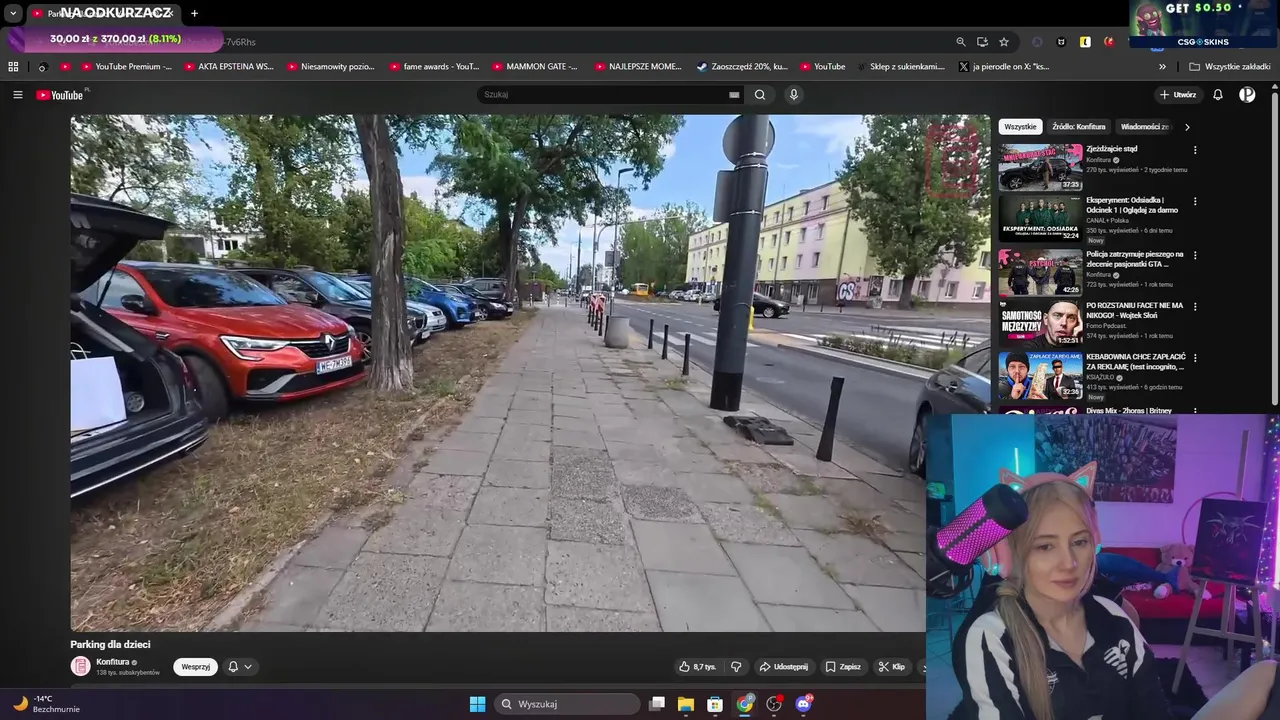Dislike the video with thumbs-down
The height and width of the screenshot is (720, 1280).
pyautogui.click(x=736, y=667)
